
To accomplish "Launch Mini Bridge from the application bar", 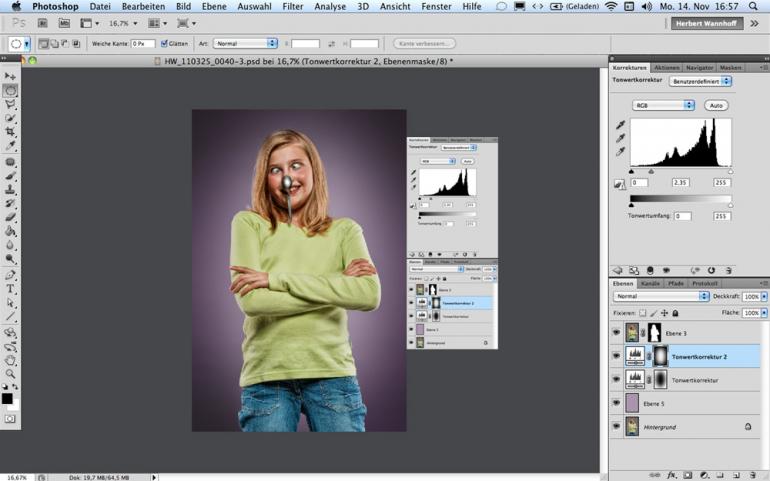I will tap(64, 23).
